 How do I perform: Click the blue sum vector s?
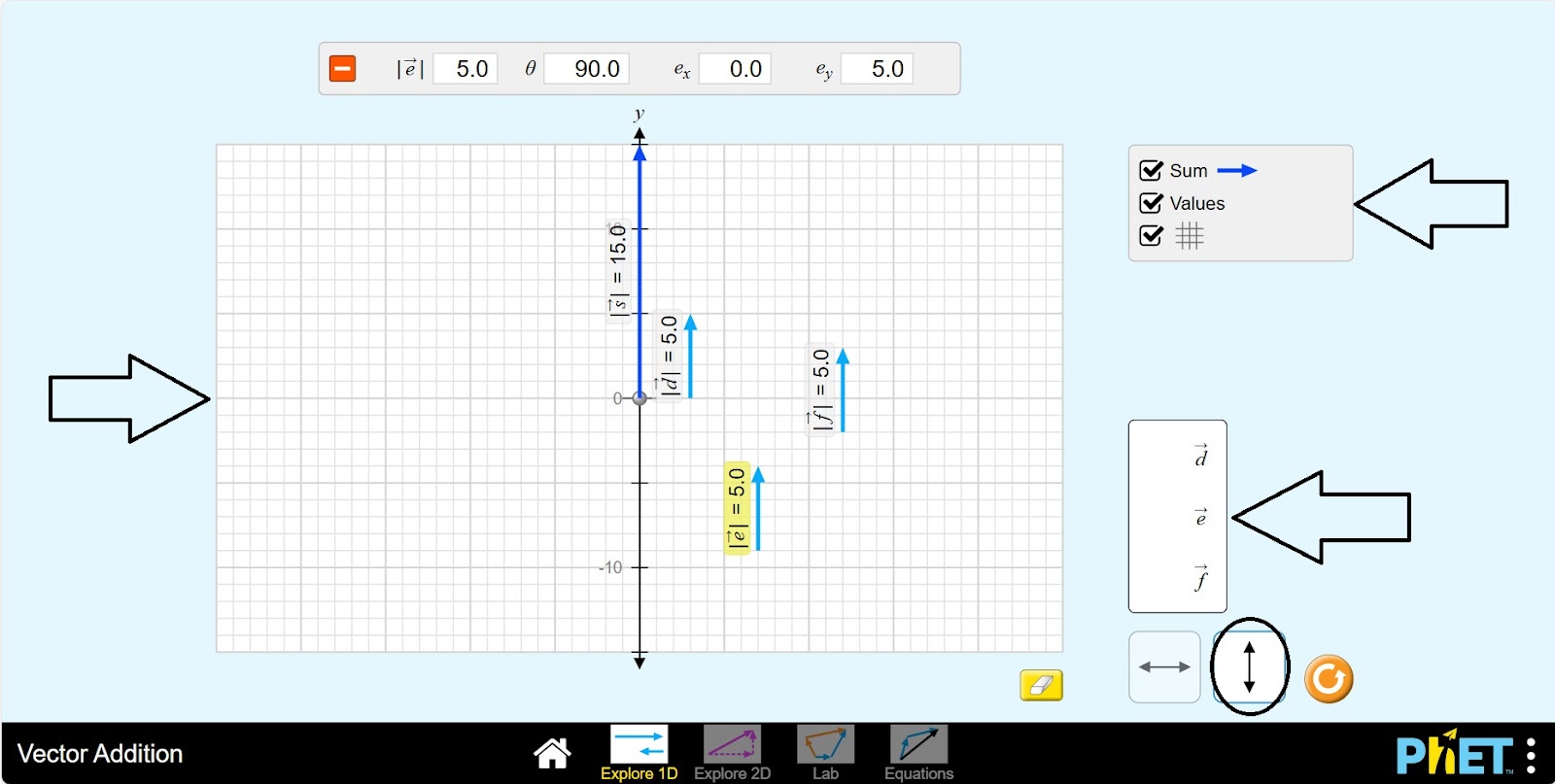pyautogui.click(x=639, y=272)
